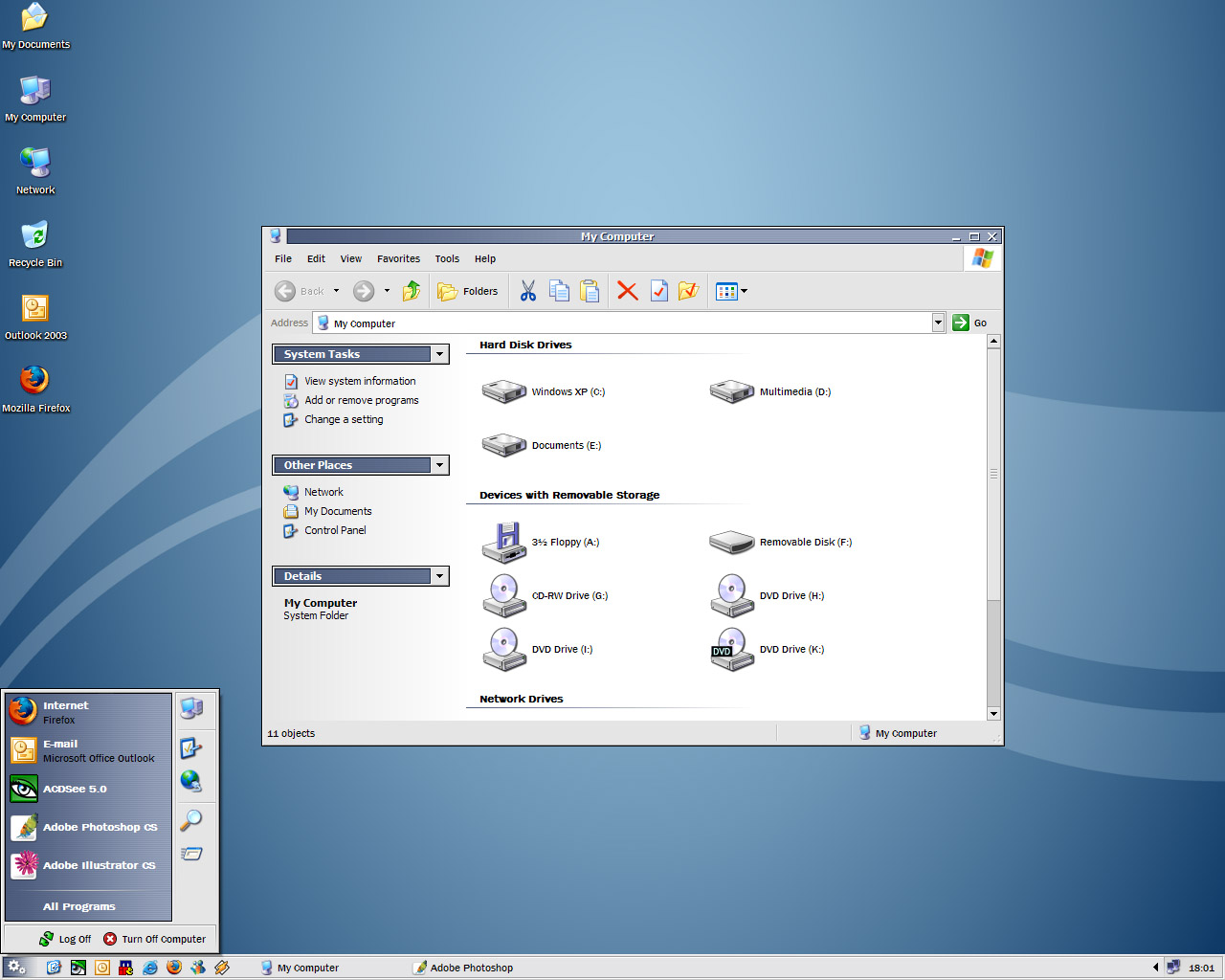
Task: Collapse the Details panel
Action: point(439,576)
